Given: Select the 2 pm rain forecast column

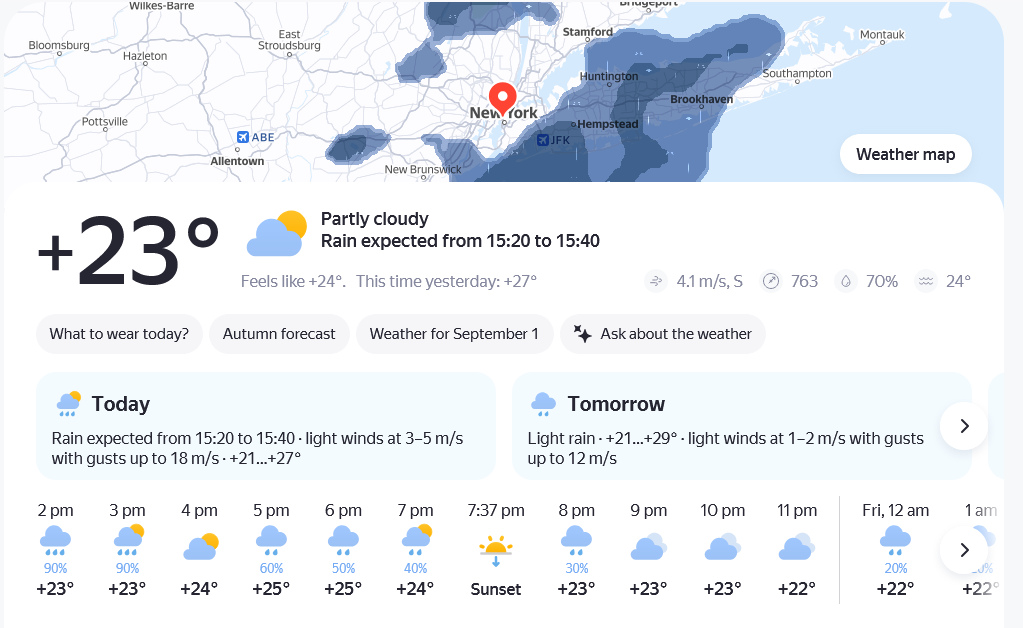Looking at the screenshot, I should [x=55, y=550].
